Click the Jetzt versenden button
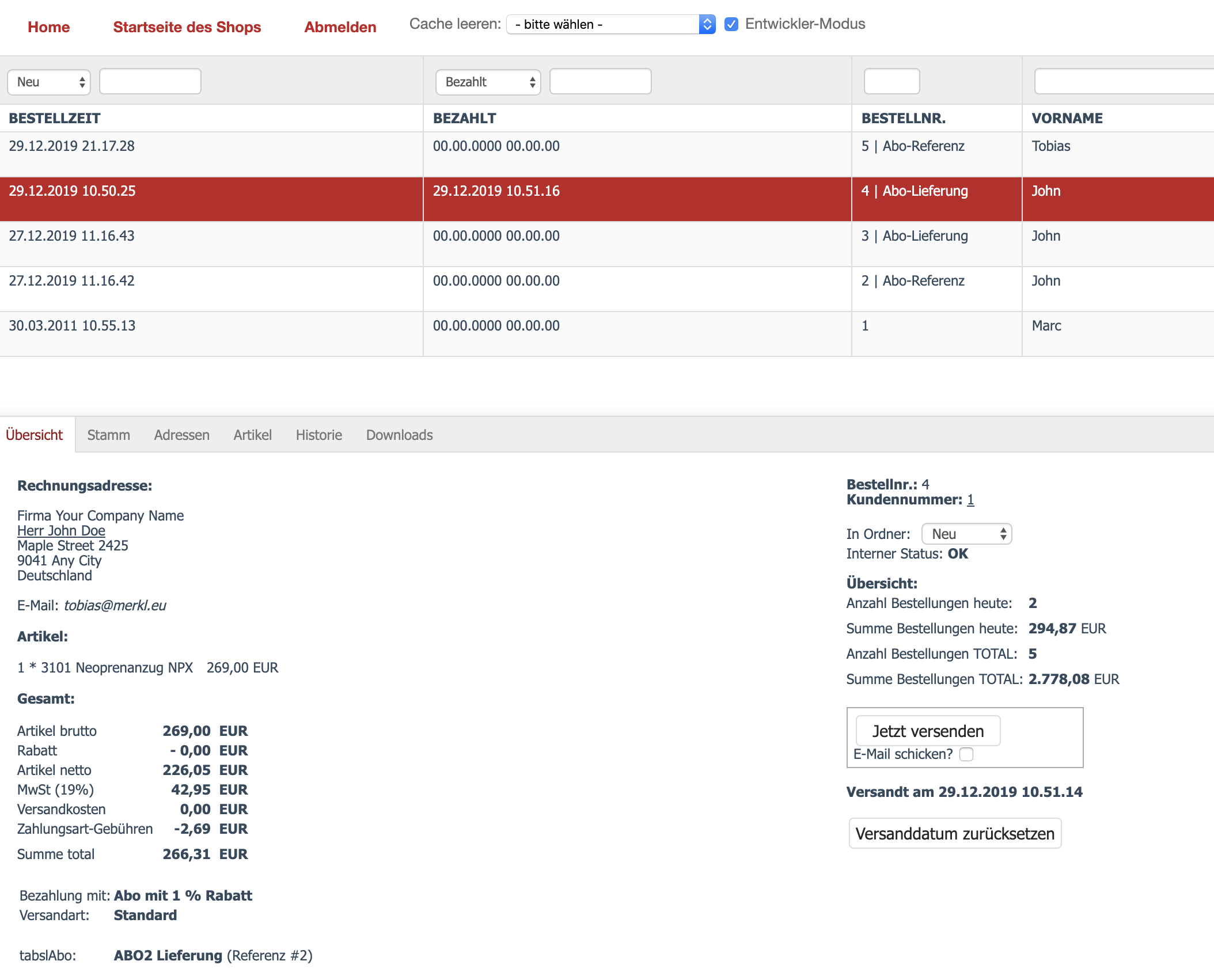1214x980 pixels. 928,731
